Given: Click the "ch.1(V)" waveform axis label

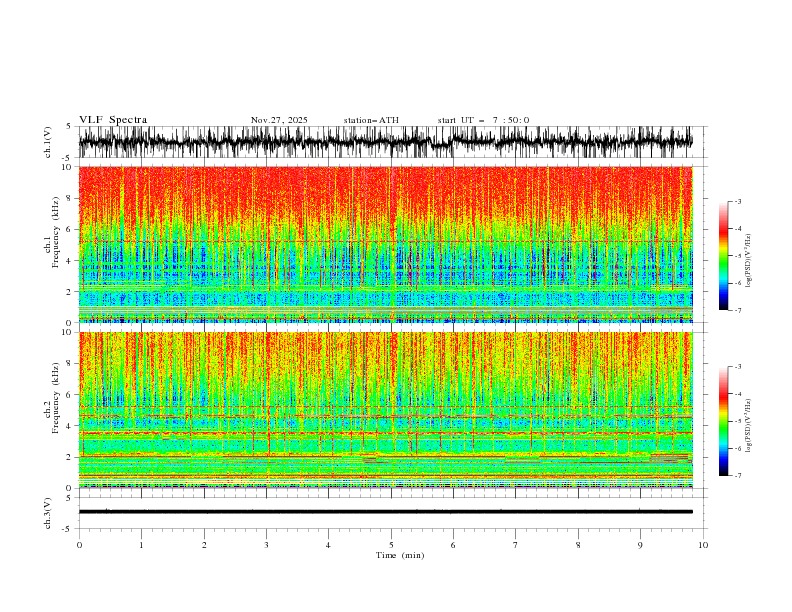Looking at the screenshot, I should (x=48, y=142).
